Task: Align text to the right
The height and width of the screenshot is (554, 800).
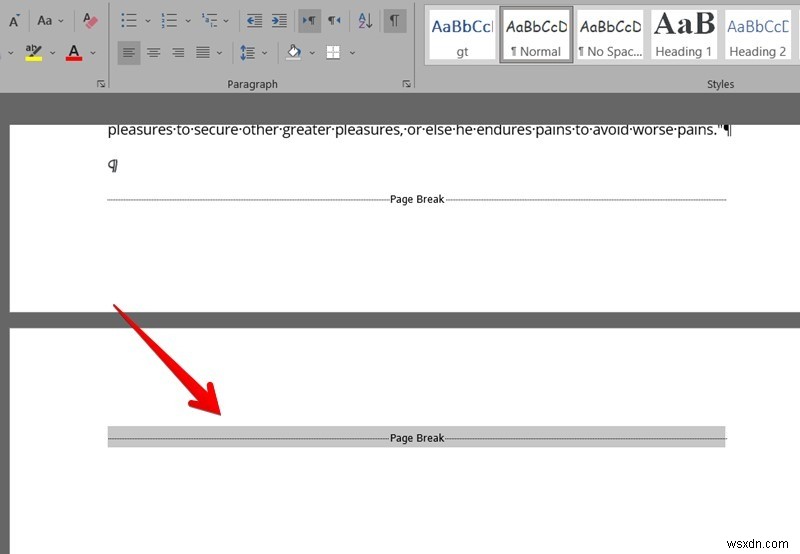Action: (x=178, y=53)
